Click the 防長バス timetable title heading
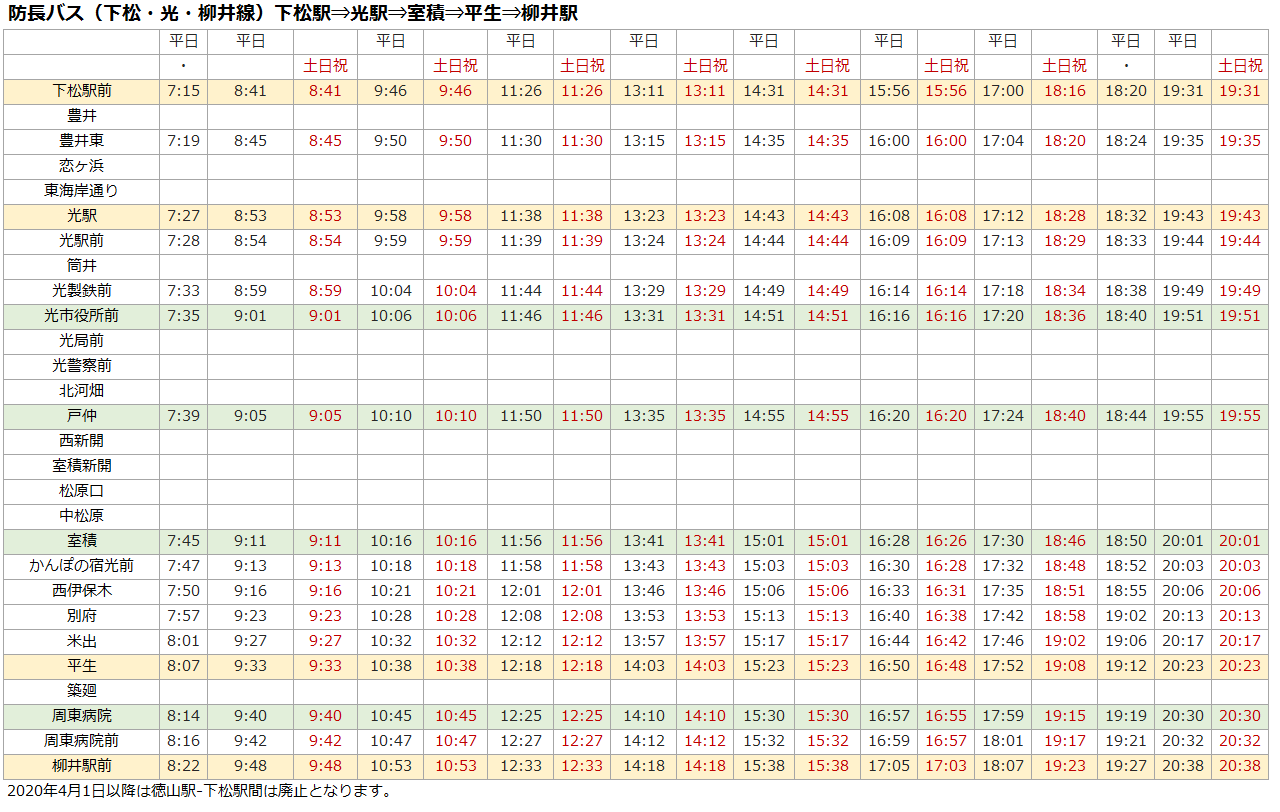Viewport: 1280px width, 812px height. tap(294, 14)
